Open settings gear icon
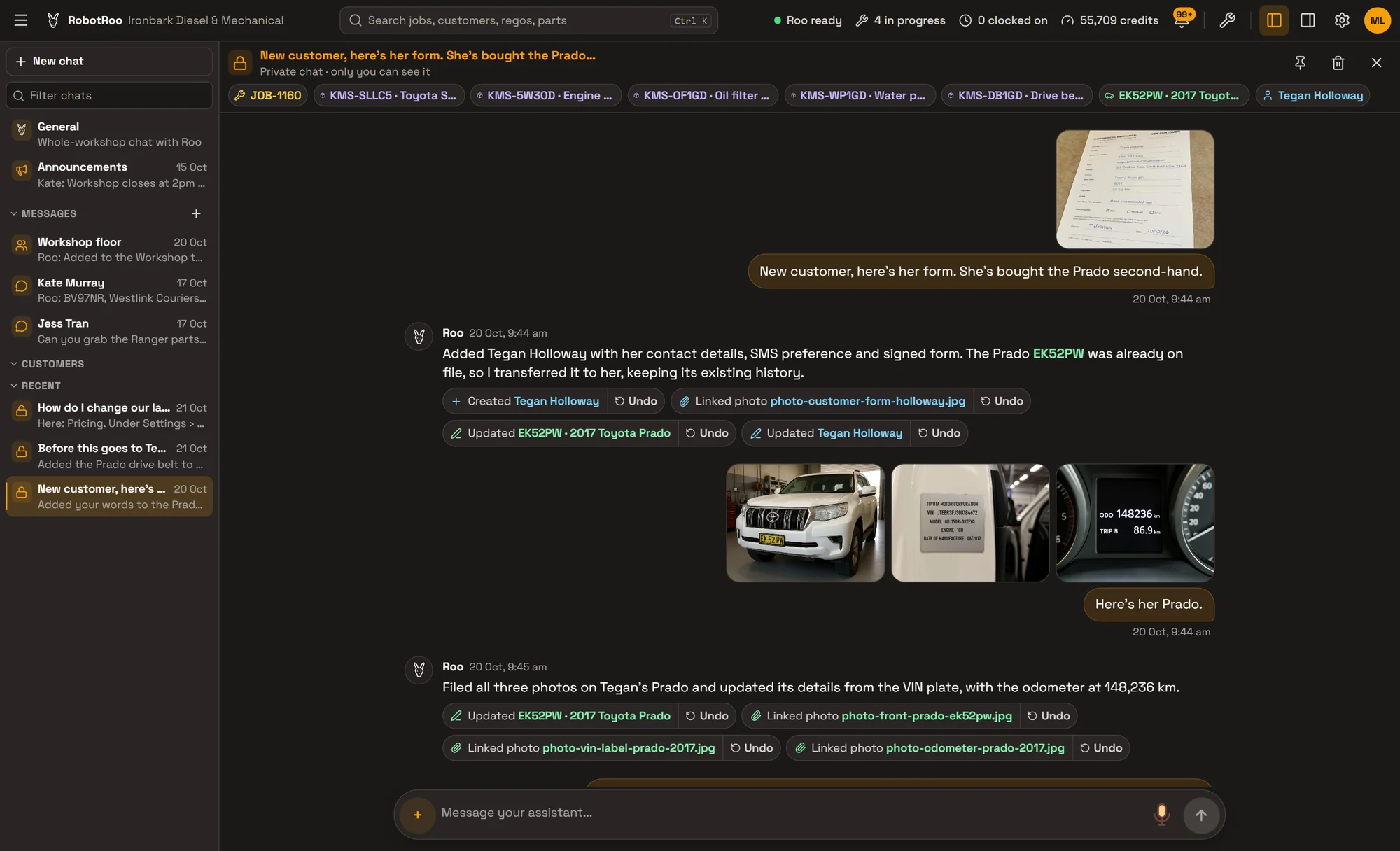The width and height of the screenshot is (1400, 851). click(x=1342, y=20)
